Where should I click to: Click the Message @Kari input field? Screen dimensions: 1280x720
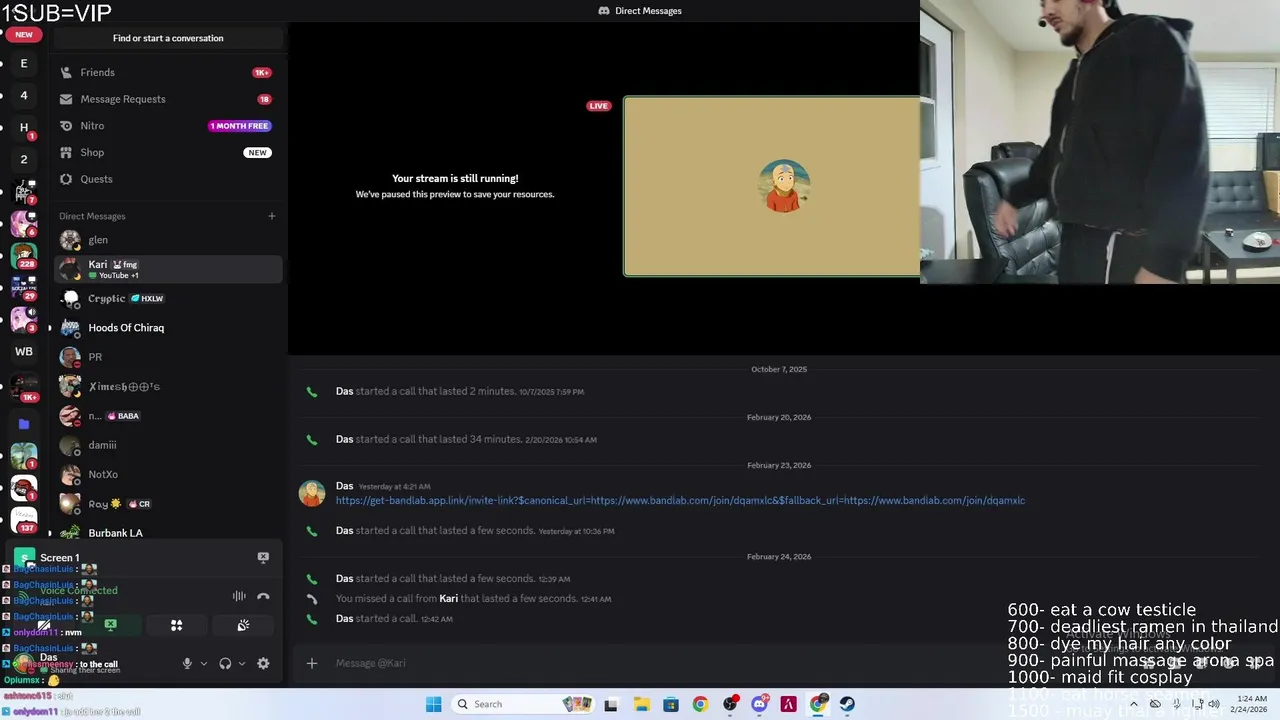[x=700, y=663]
